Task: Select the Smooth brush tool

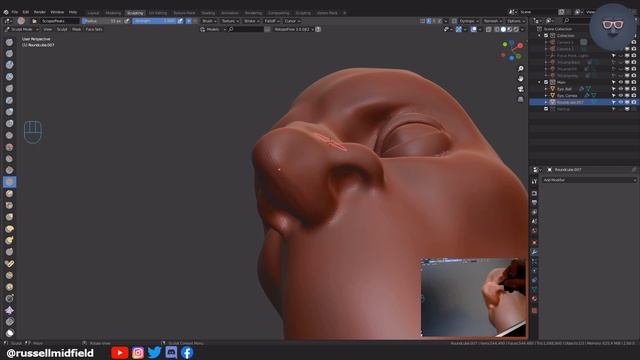Action: (9, 147)
